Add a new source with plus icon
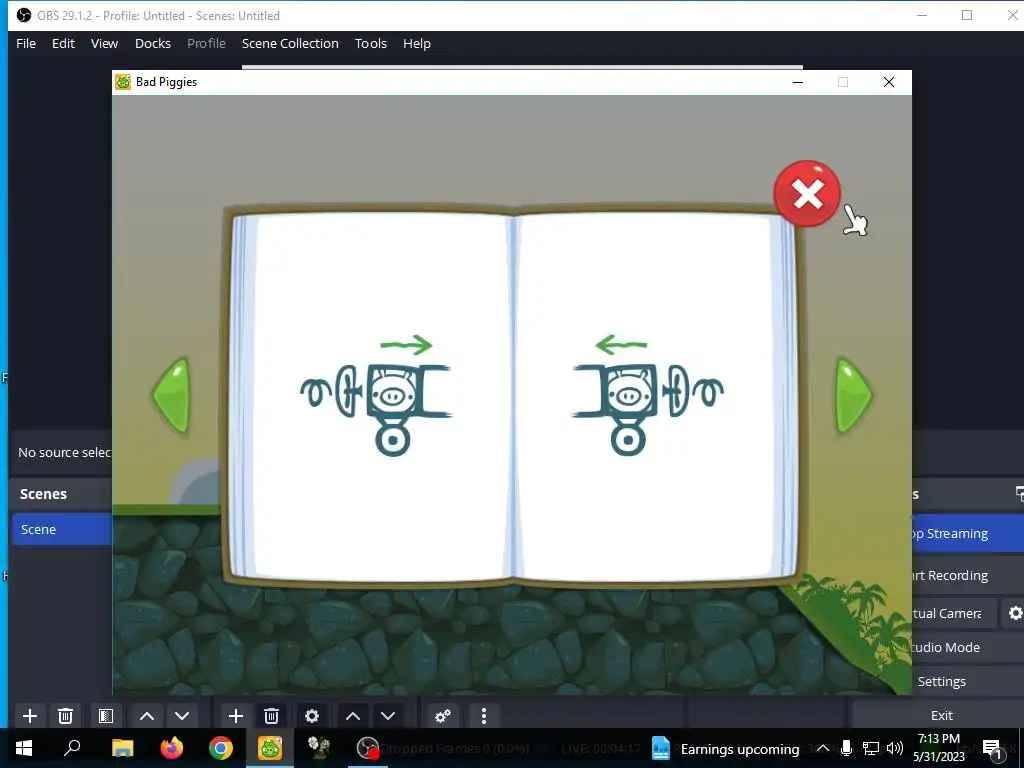This screenshot has height=768, width=1024. tap(236, 716)
